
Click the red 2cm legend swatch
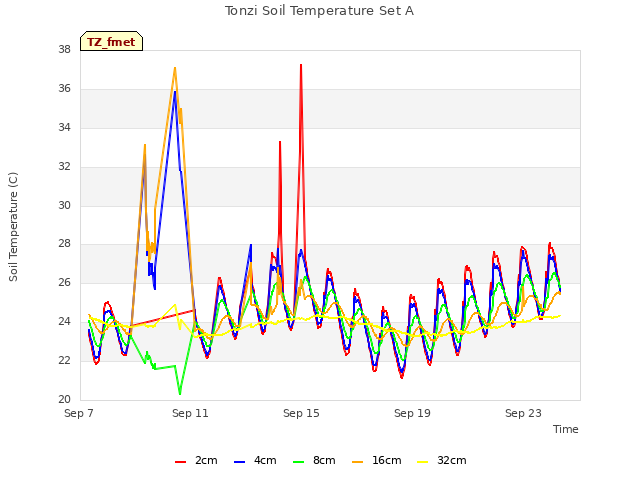[180, 461]
